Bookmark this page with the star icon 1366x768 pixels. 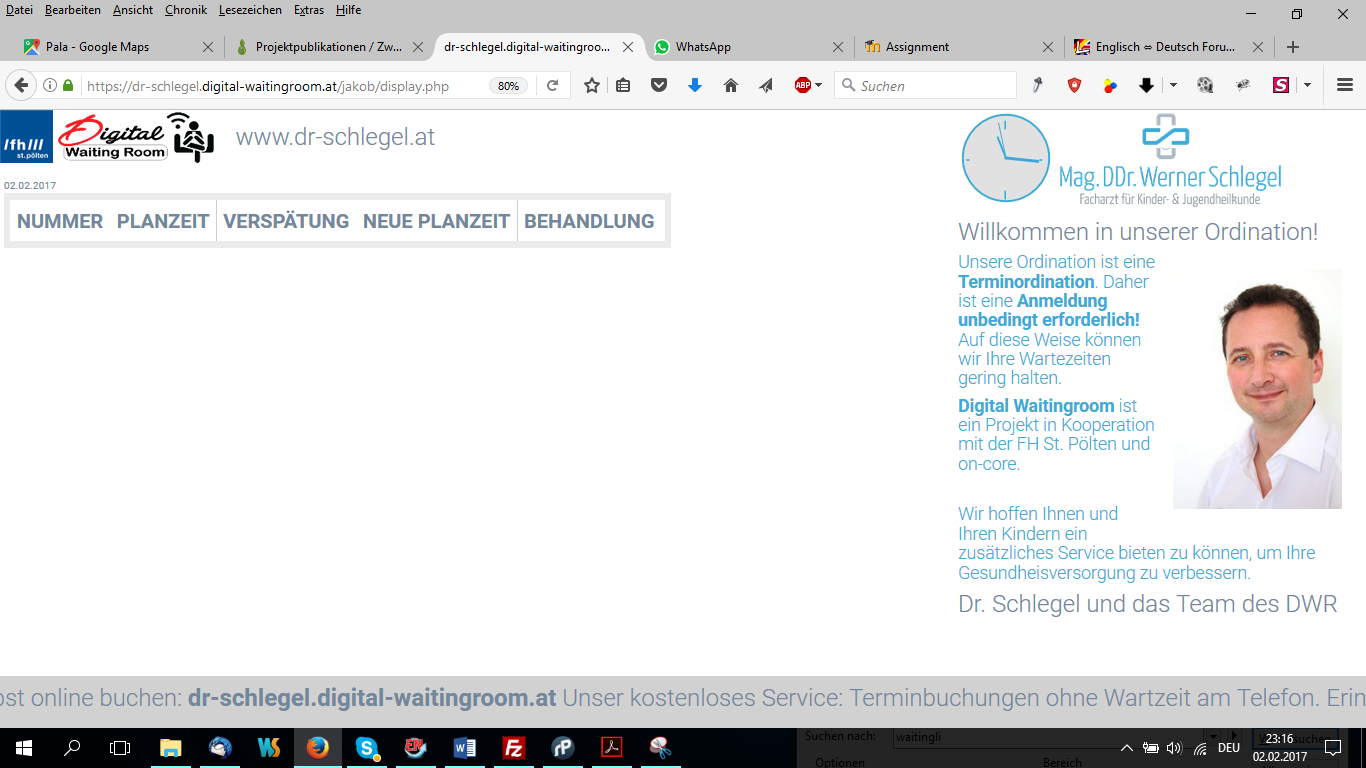[x=592, y=86]
